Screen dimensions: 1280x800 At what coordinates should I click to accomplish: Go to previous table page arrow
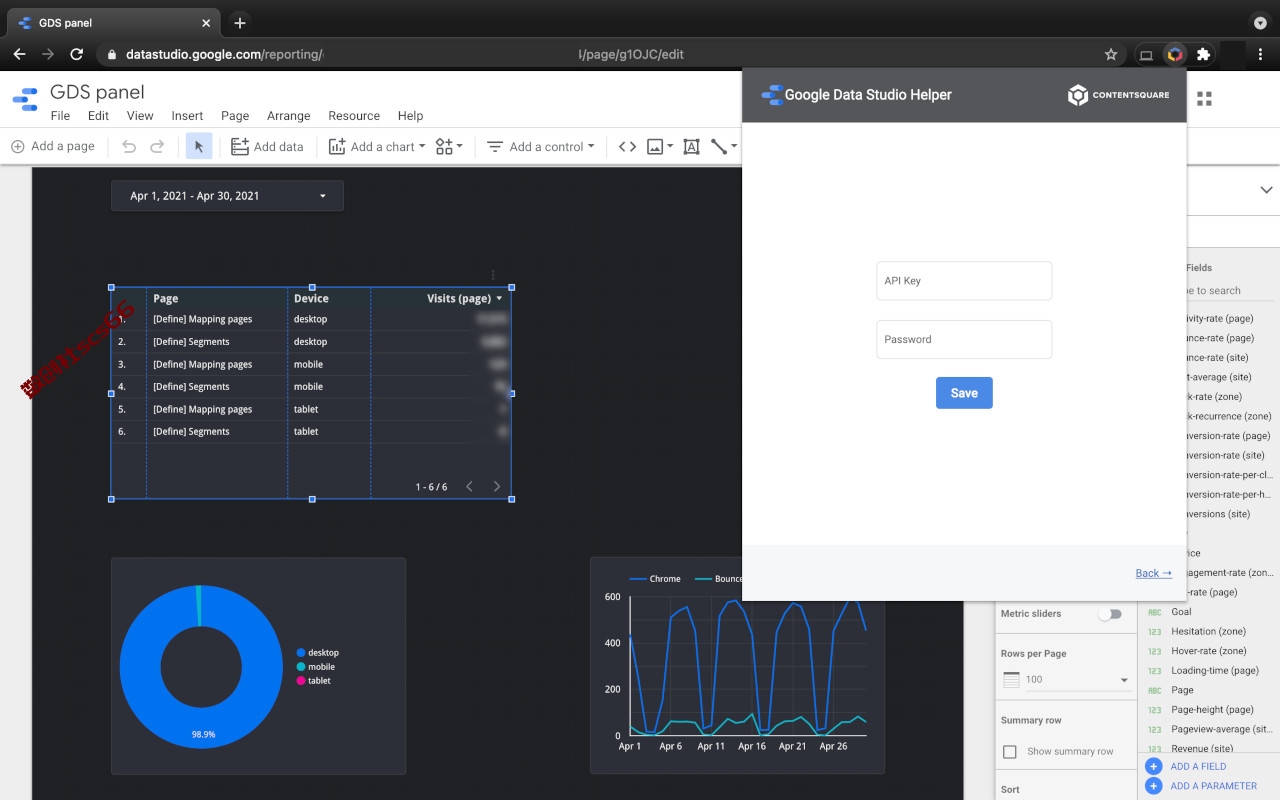(470, 487)
